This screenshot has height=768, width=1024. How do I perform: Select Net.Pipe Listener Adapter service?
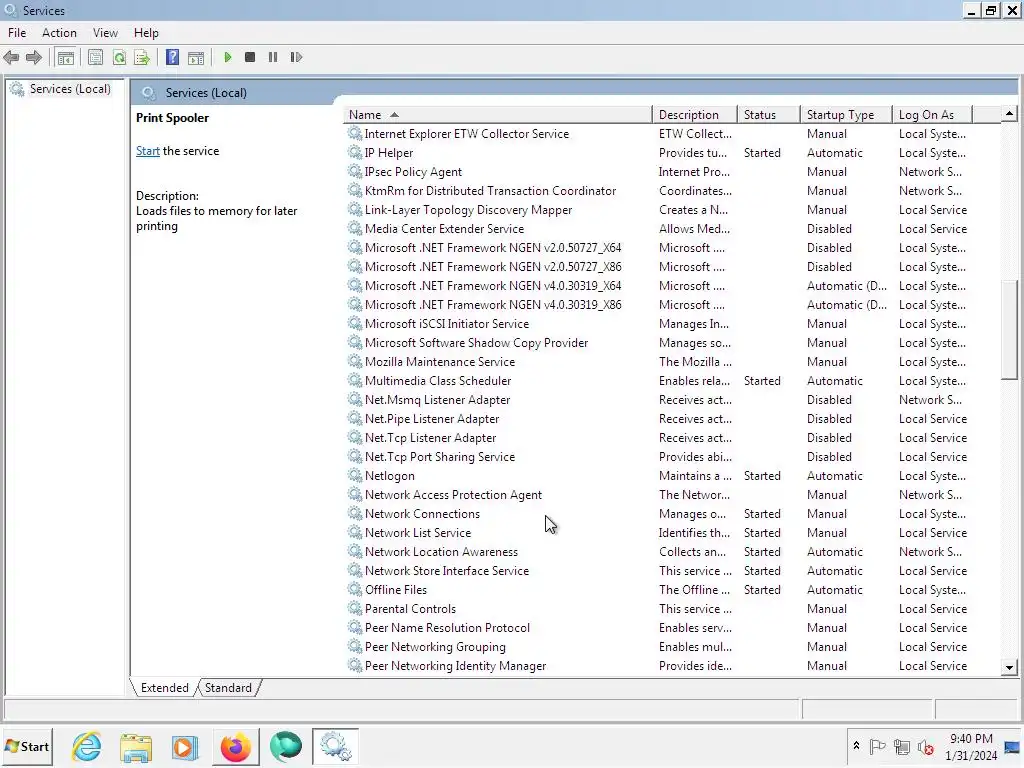(432, 419)
